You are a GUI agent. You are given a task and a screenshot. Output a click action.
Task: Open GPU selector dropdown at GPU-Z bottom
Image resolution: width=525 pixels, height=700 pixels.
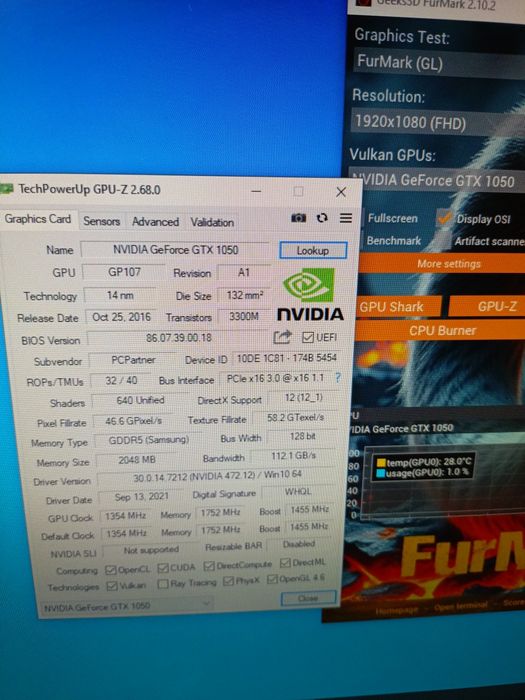tap(126, 606)
